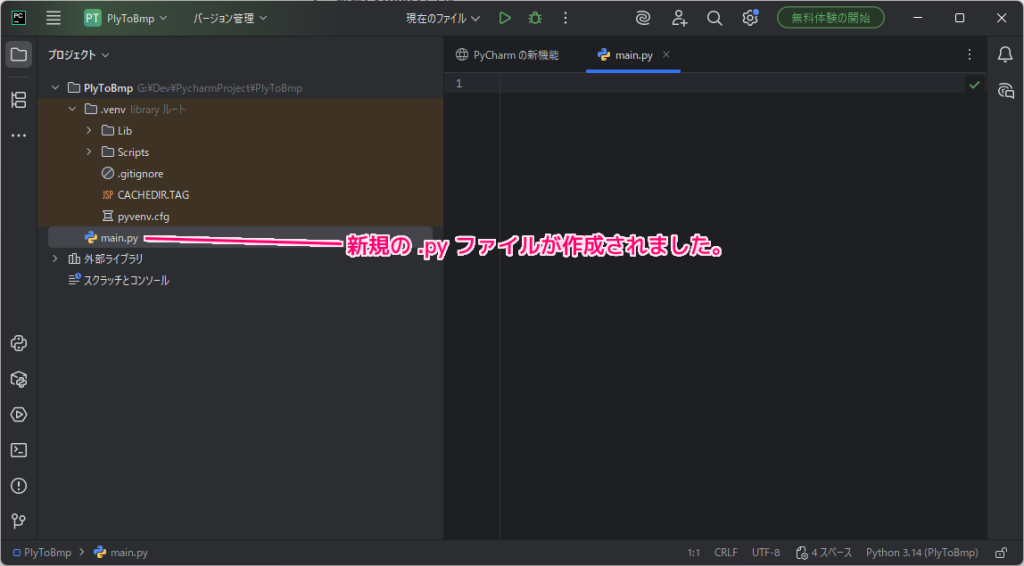This screenshot has height=566, width=1024.
Task: Debug the current file with bug icon
Action: click(x=535, y=18)
